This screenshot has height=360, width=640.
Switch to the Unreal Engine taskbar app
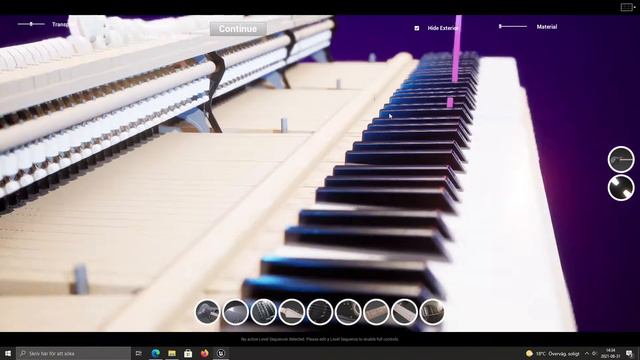pyautogui.click(x=221, y=353)
